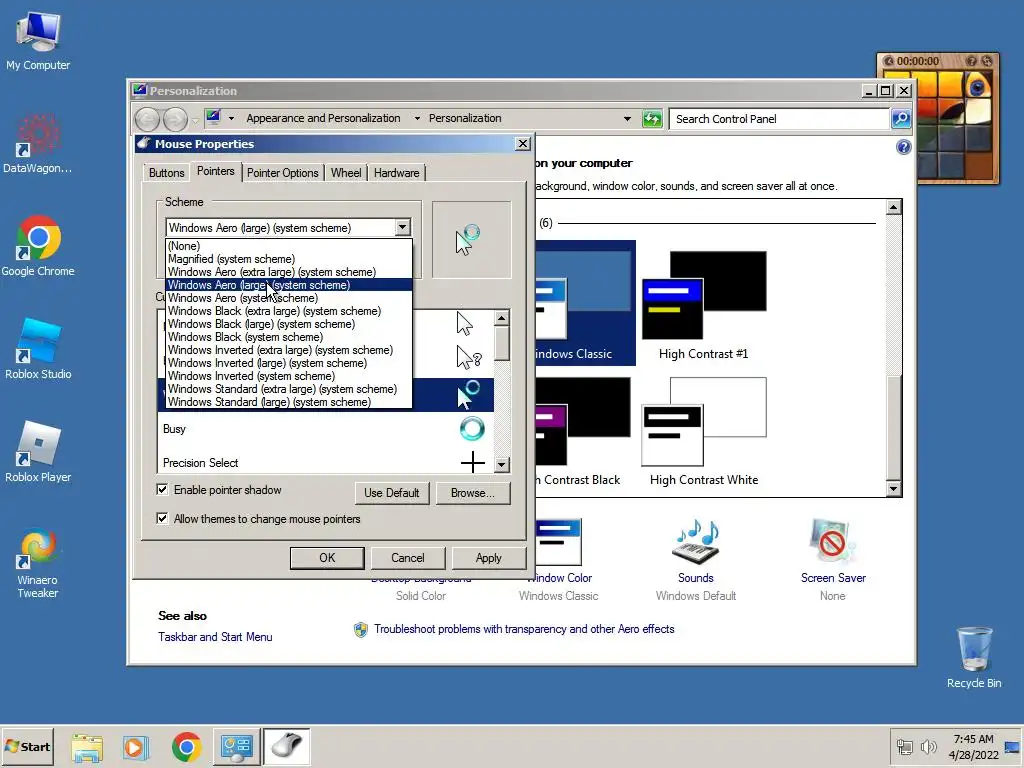This screenshot has height=768, width=1024.
Task: Choose Magnified (system scheme)
Action: (x=289, y=259)
